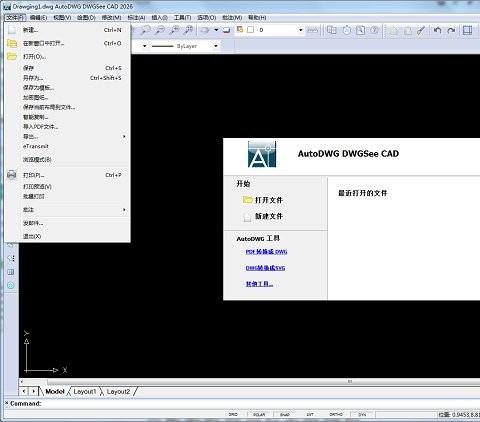The width and height of the screenshot is (480, 422).
Task: Toggle SNAP in the status bar
Action: 284,414
